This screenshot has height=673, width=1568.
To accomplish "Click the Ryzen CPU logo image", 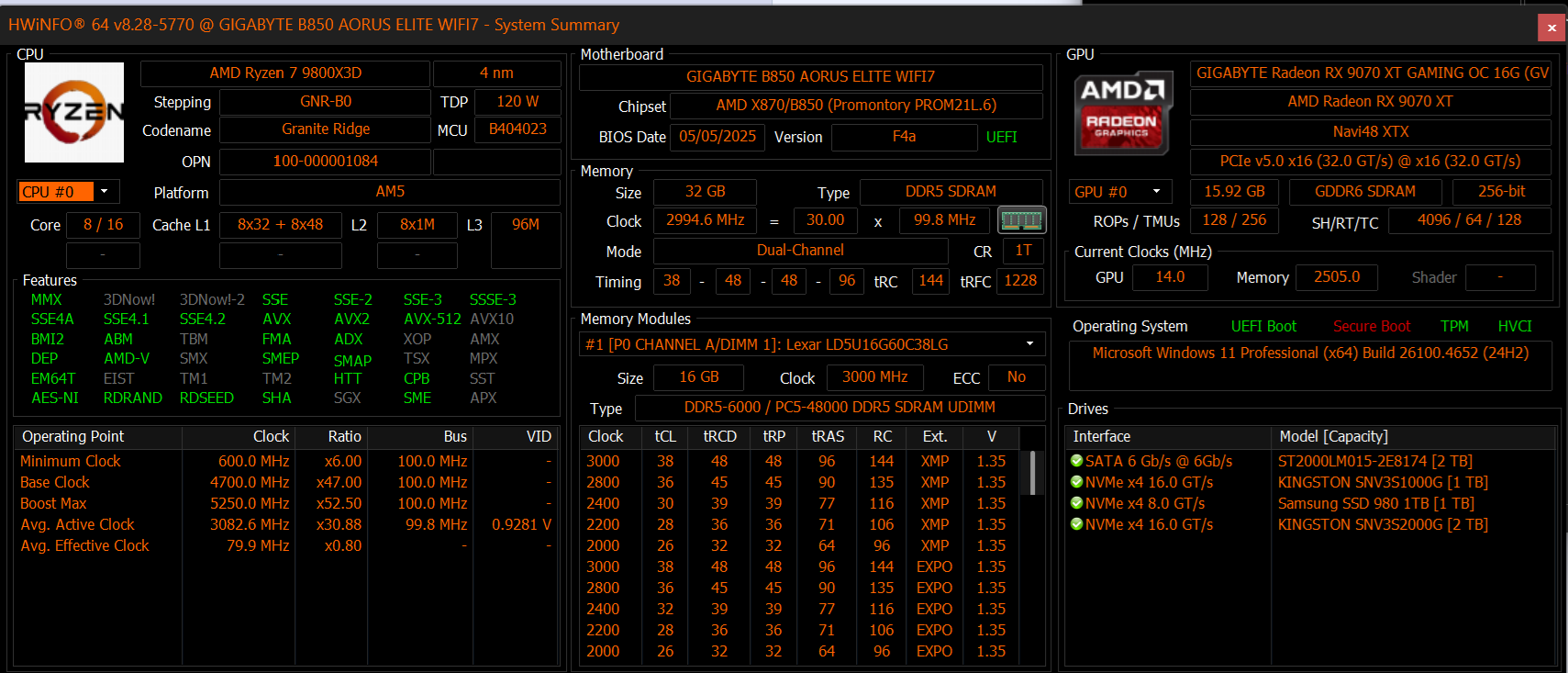I will [x=74, y=112].
